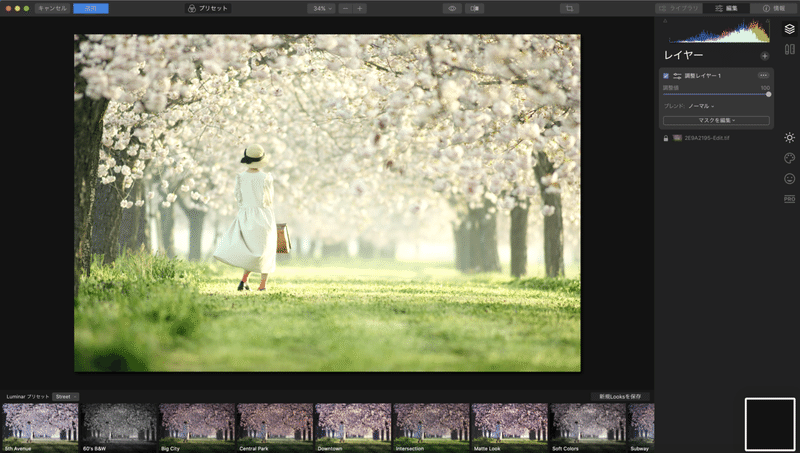Click the main photo canvas
Viewport: 800px width, 453px height.
pos(327,203)
